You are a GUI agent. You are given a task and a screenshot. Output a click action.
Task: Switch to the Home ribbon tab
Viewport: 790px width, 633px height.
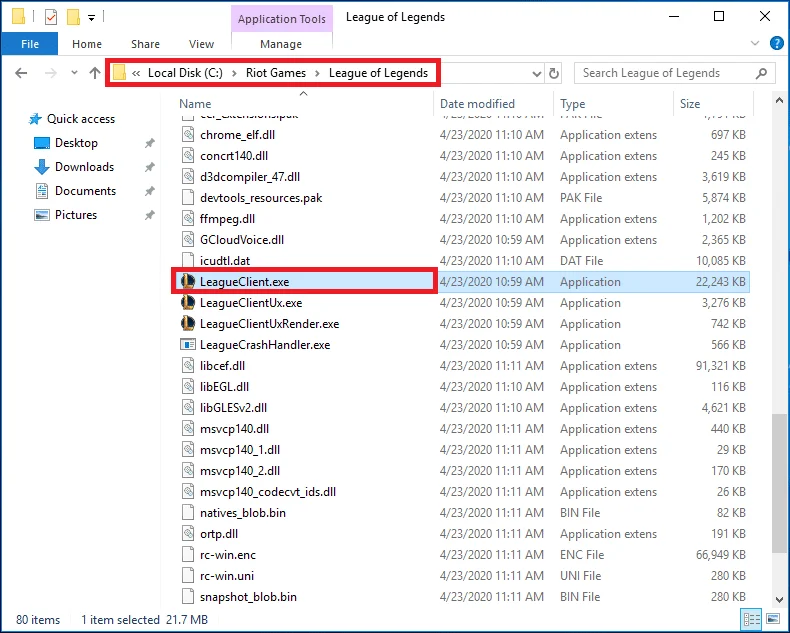87,44
